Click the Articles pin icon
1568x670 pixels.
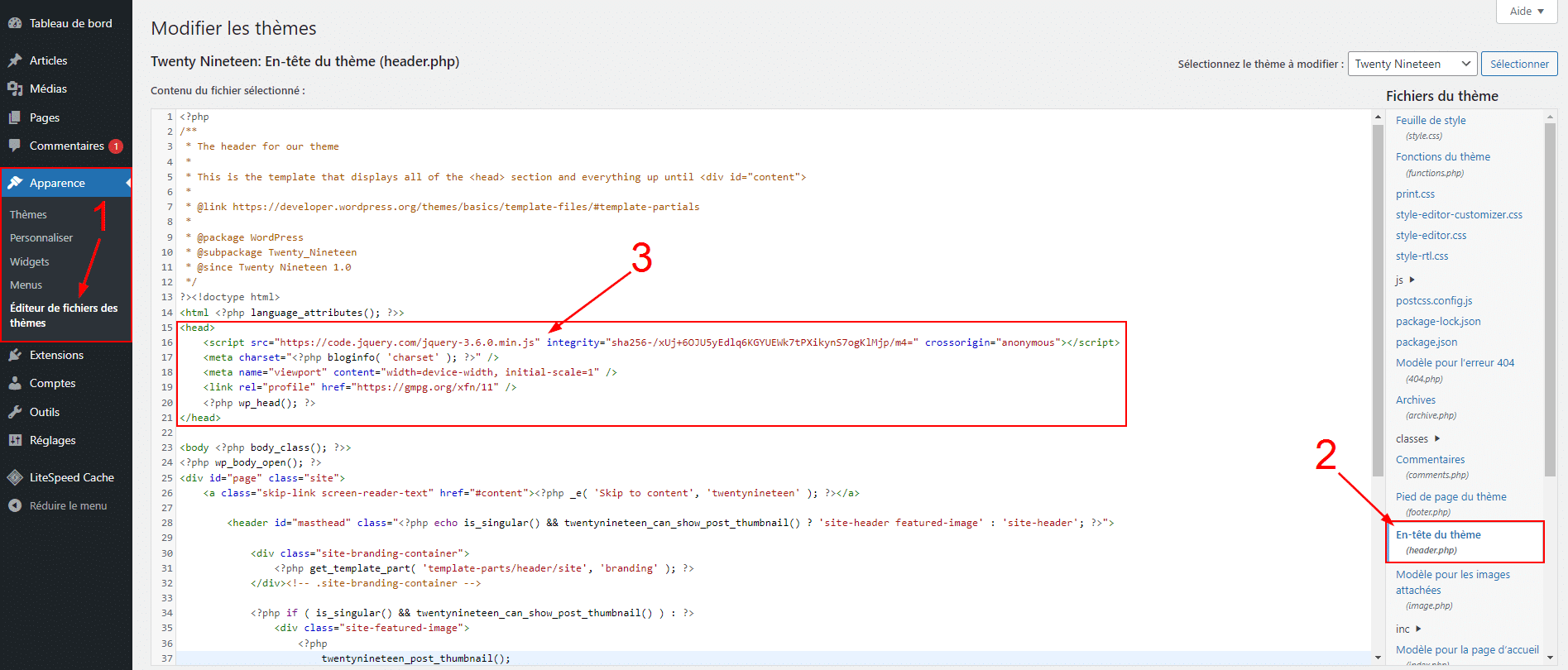tap(15, 60)
